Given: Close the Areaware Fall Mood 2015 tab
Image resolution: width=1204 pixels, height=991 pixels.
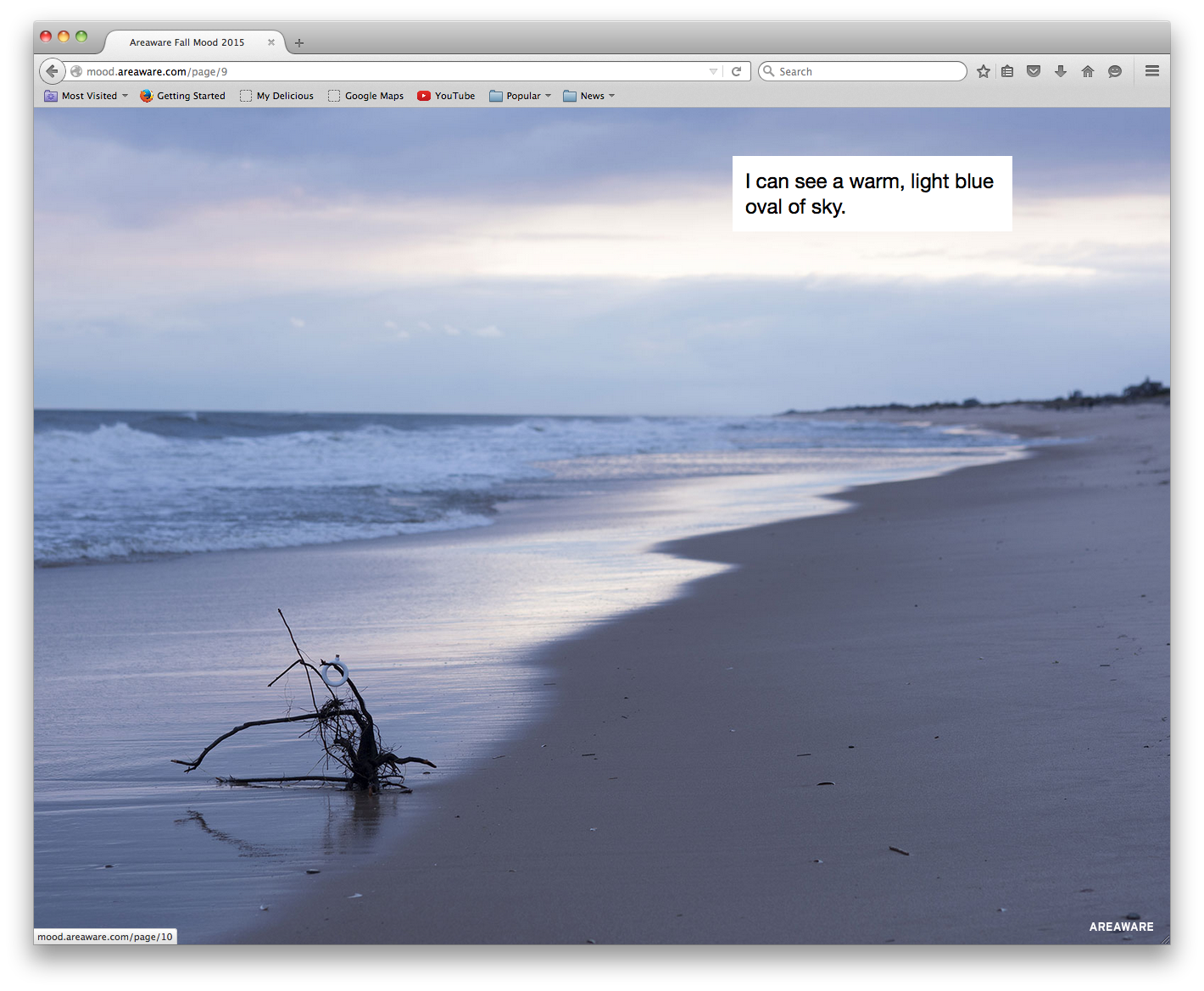Looking at the screenshot, I should pyautogui.click(x=271, y=42).
